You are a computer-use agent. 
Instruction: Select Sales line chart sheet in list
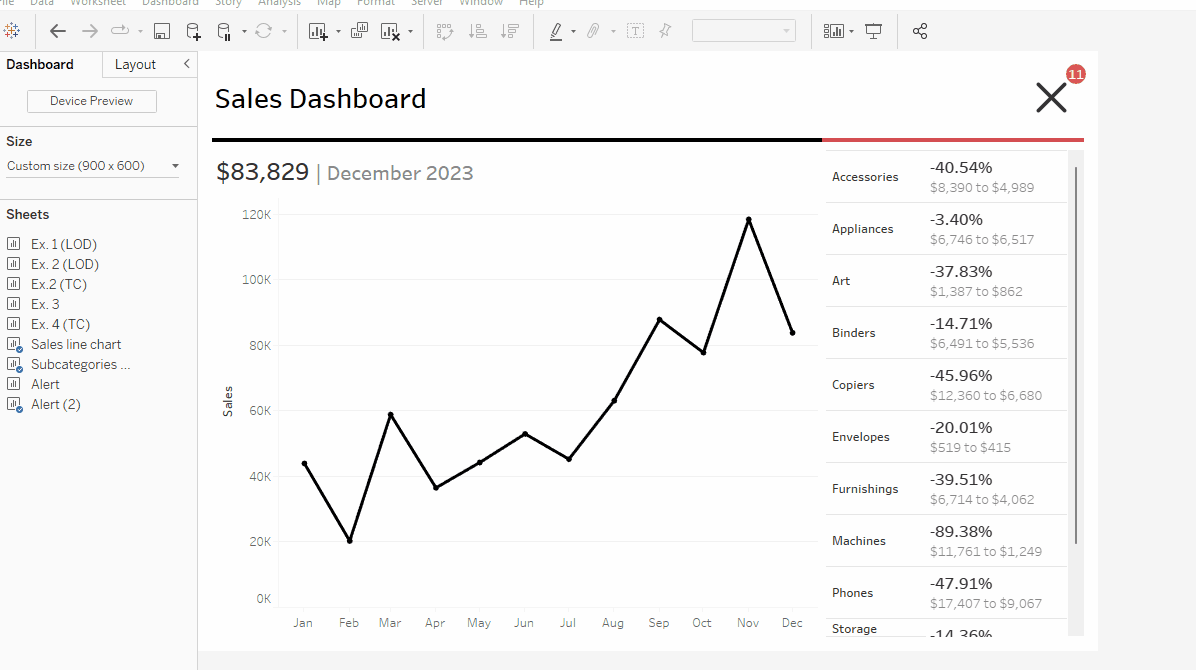pos(76,344)
